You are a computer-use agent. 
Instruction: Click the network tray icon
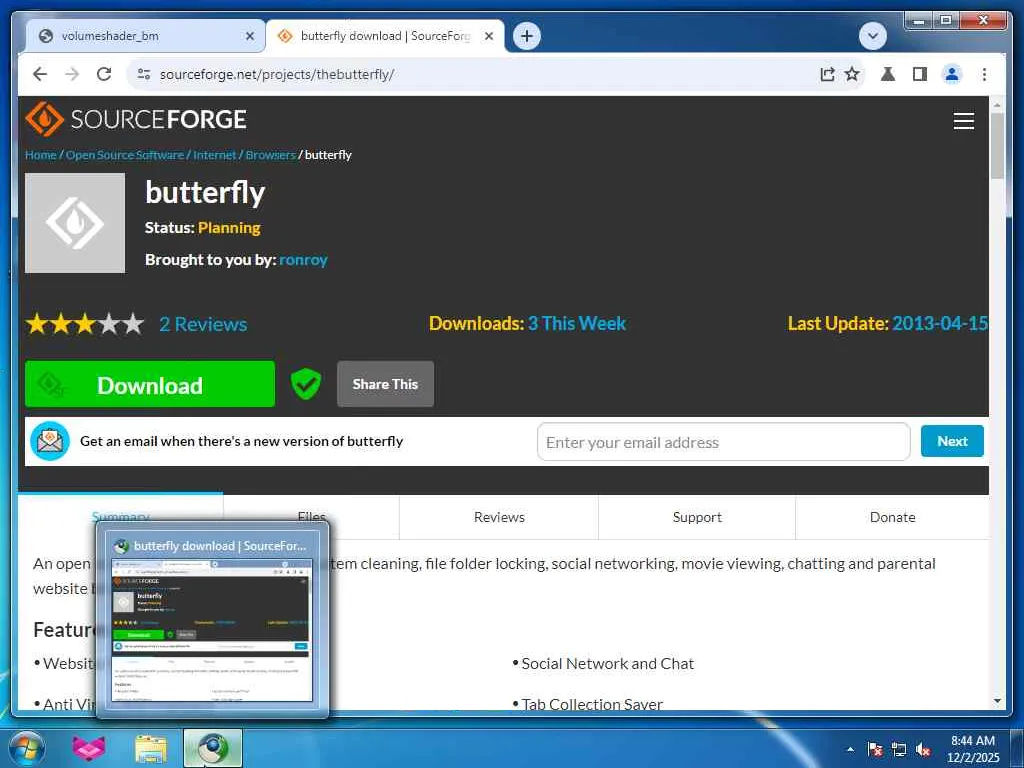(x=899, y=750)
